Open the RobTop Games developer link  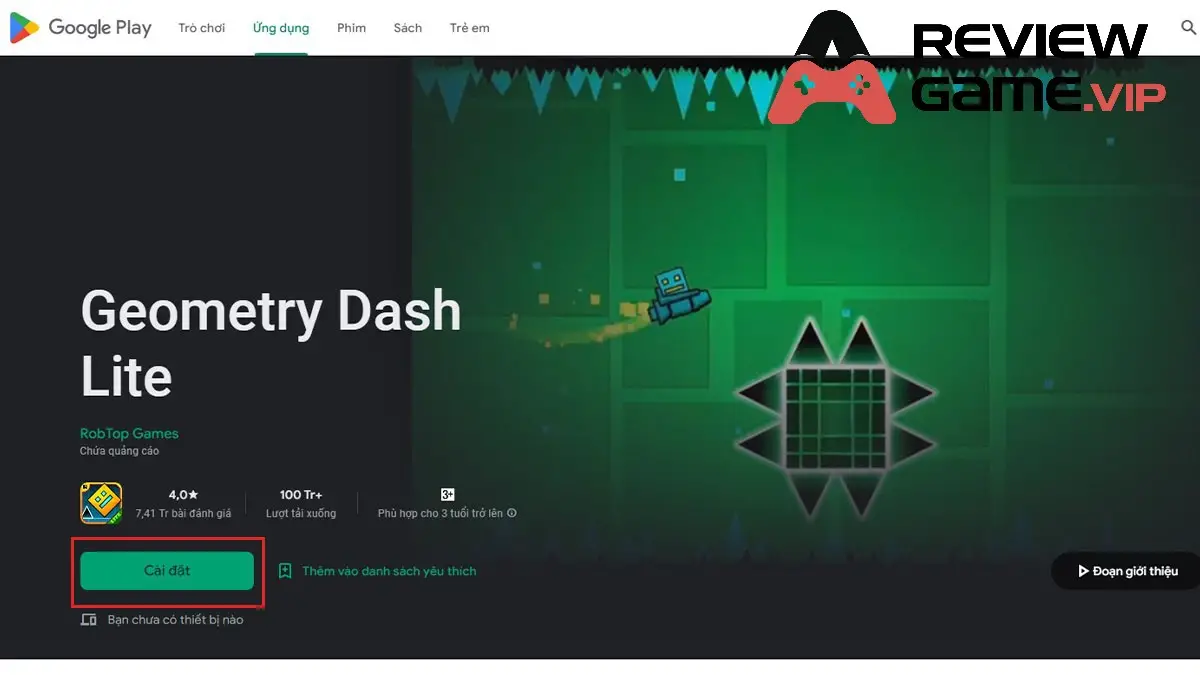tap(129, 434)
